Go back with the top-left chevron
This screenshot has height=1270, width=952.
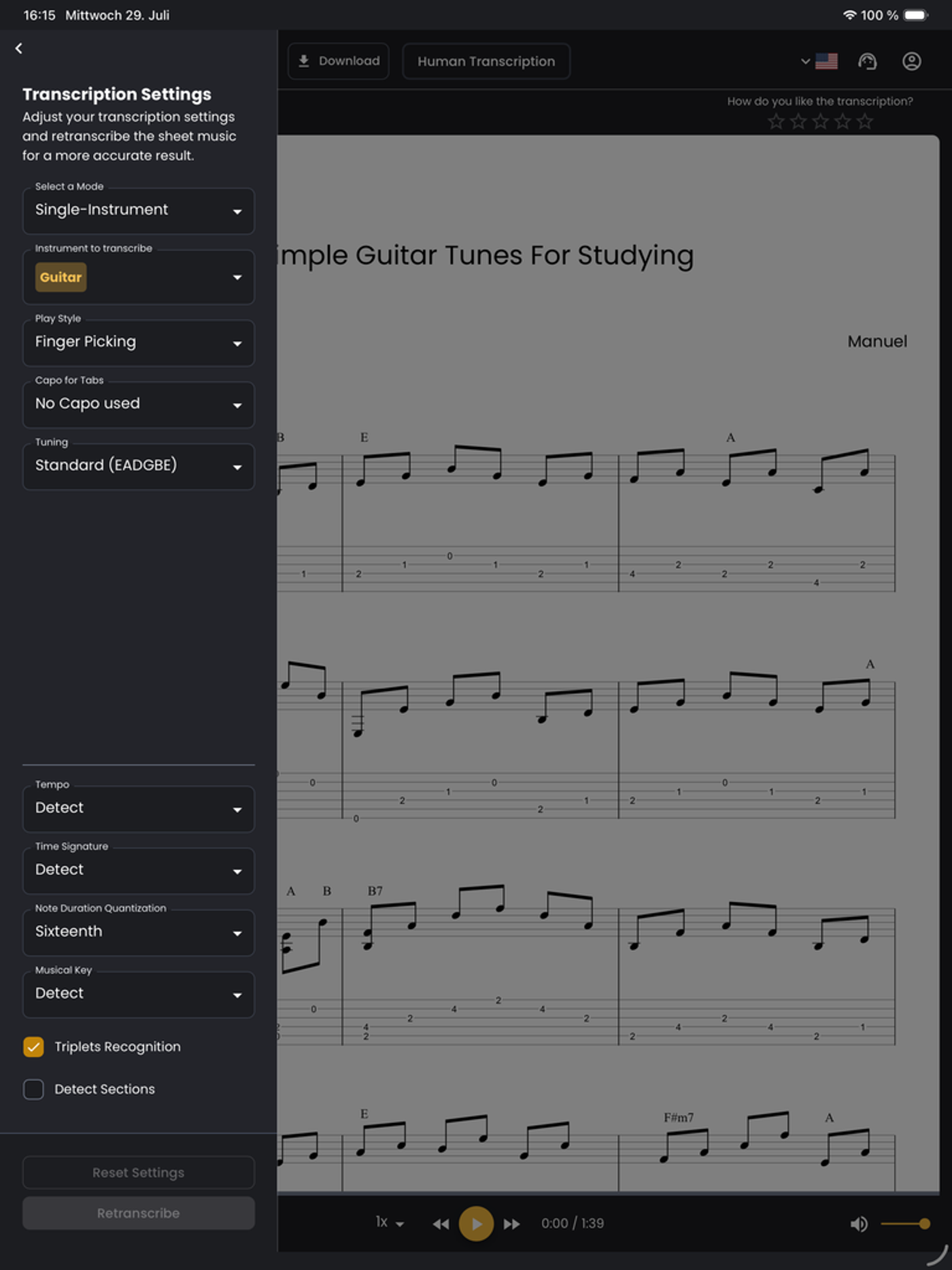19,48
